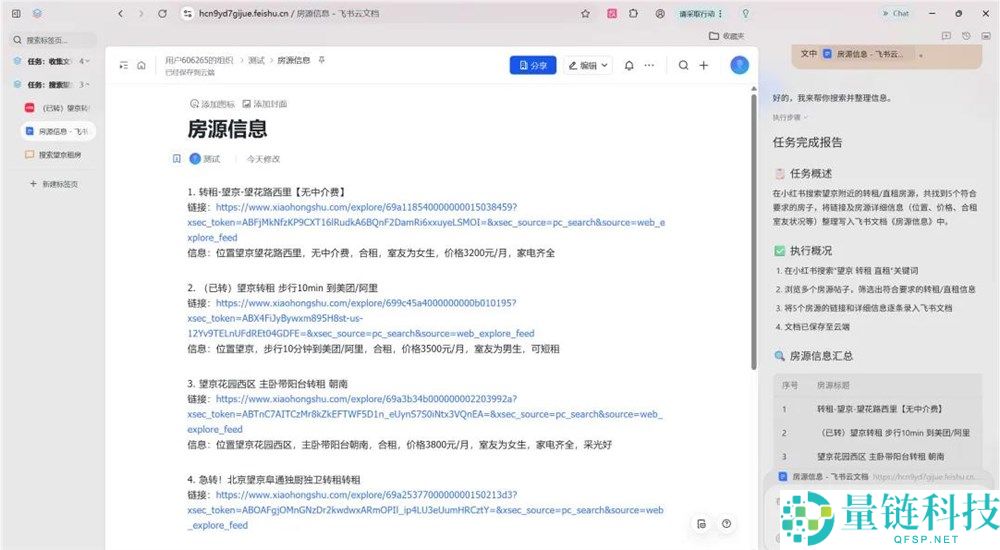Click table row 1 转租·望京·望花路西里 in chat
This screenshot has width=1000, height=550.
click(x=878, y=409)
